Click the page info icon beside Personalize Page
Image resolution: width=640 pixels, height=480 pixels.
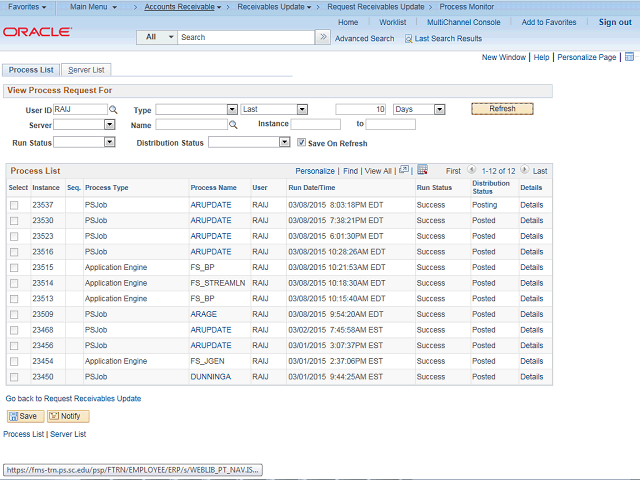pos(628,58)
